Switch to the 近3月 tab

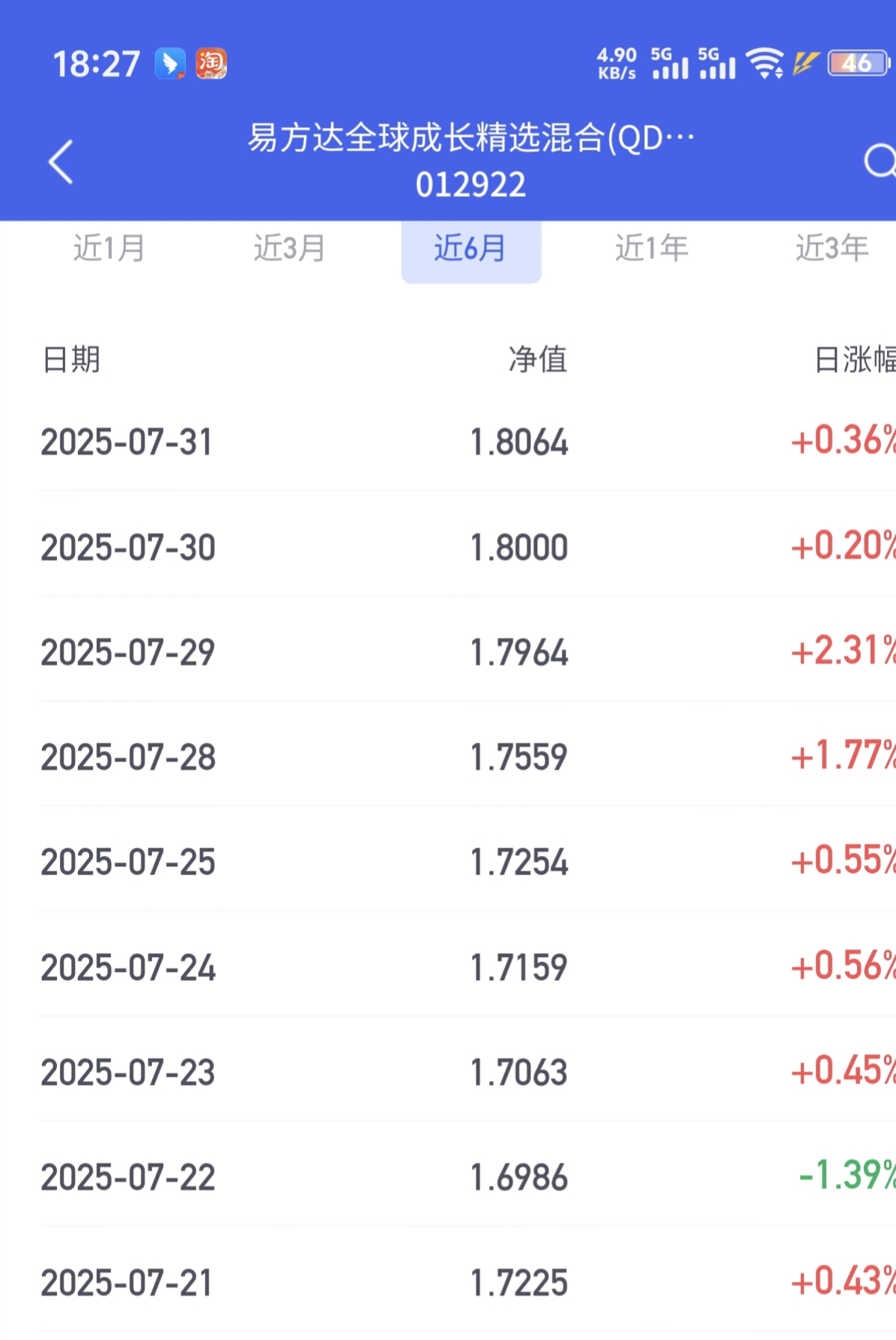[x=290, y=248]
